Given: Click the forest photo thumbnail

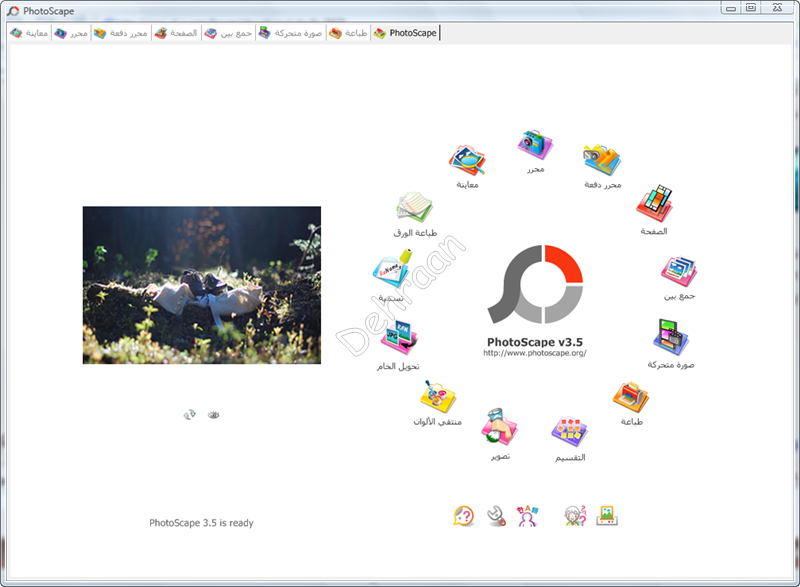Looking at the screenshot, I should coord(202,285).
